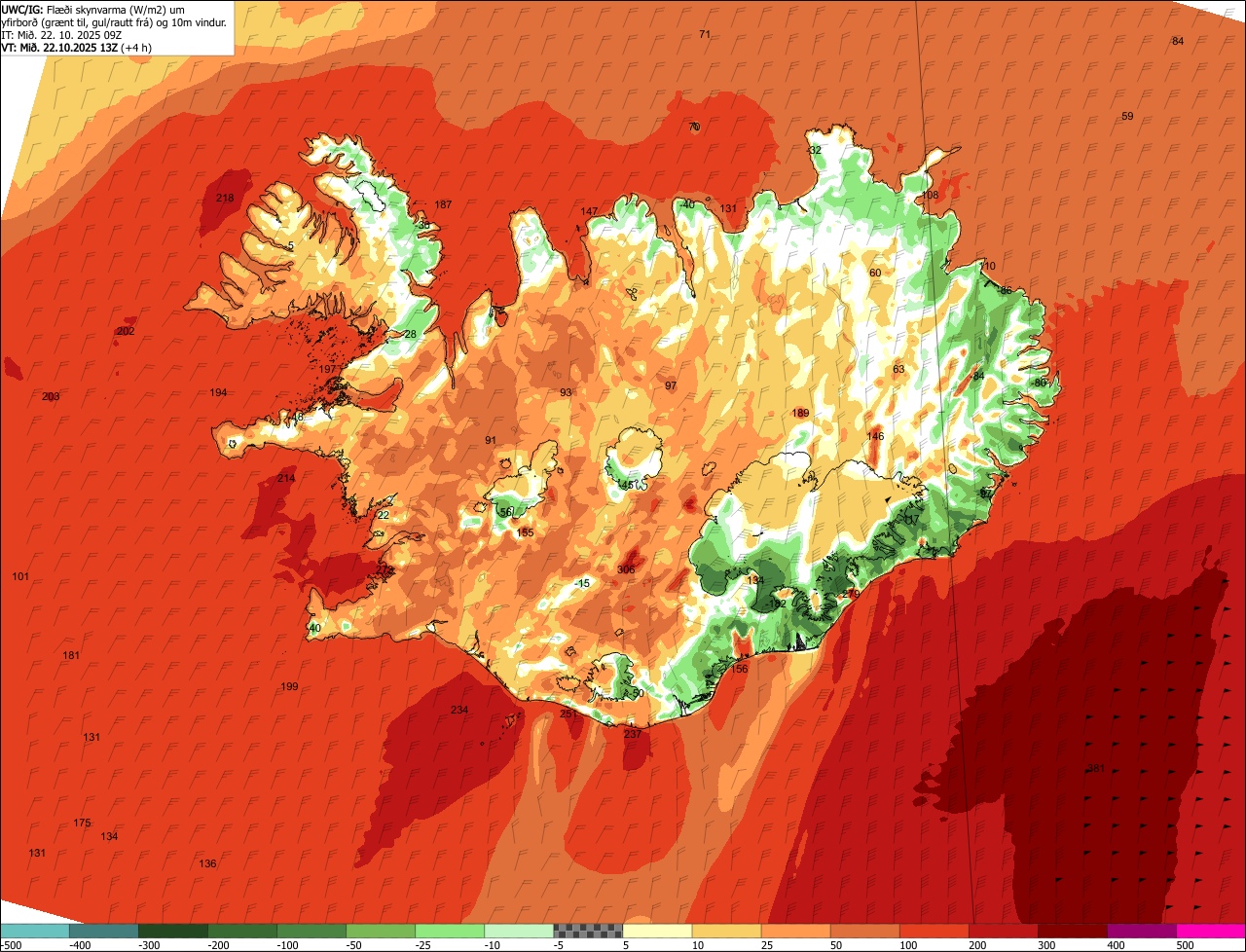Pick the 10 to 25 yellow legend swatch
This screenshot has width=1246, height=952.
click(726, 931)
